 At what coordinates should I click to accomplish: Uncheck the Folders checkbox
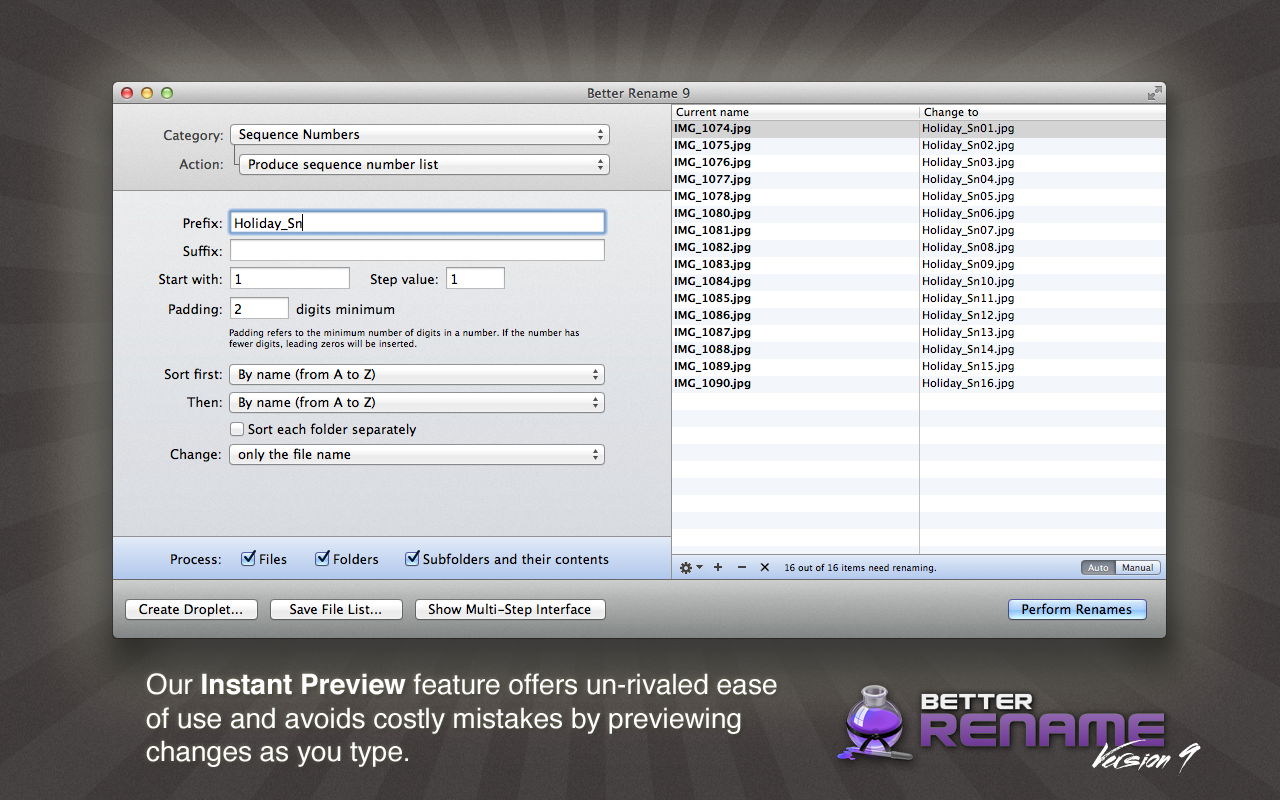click(322, 559)
